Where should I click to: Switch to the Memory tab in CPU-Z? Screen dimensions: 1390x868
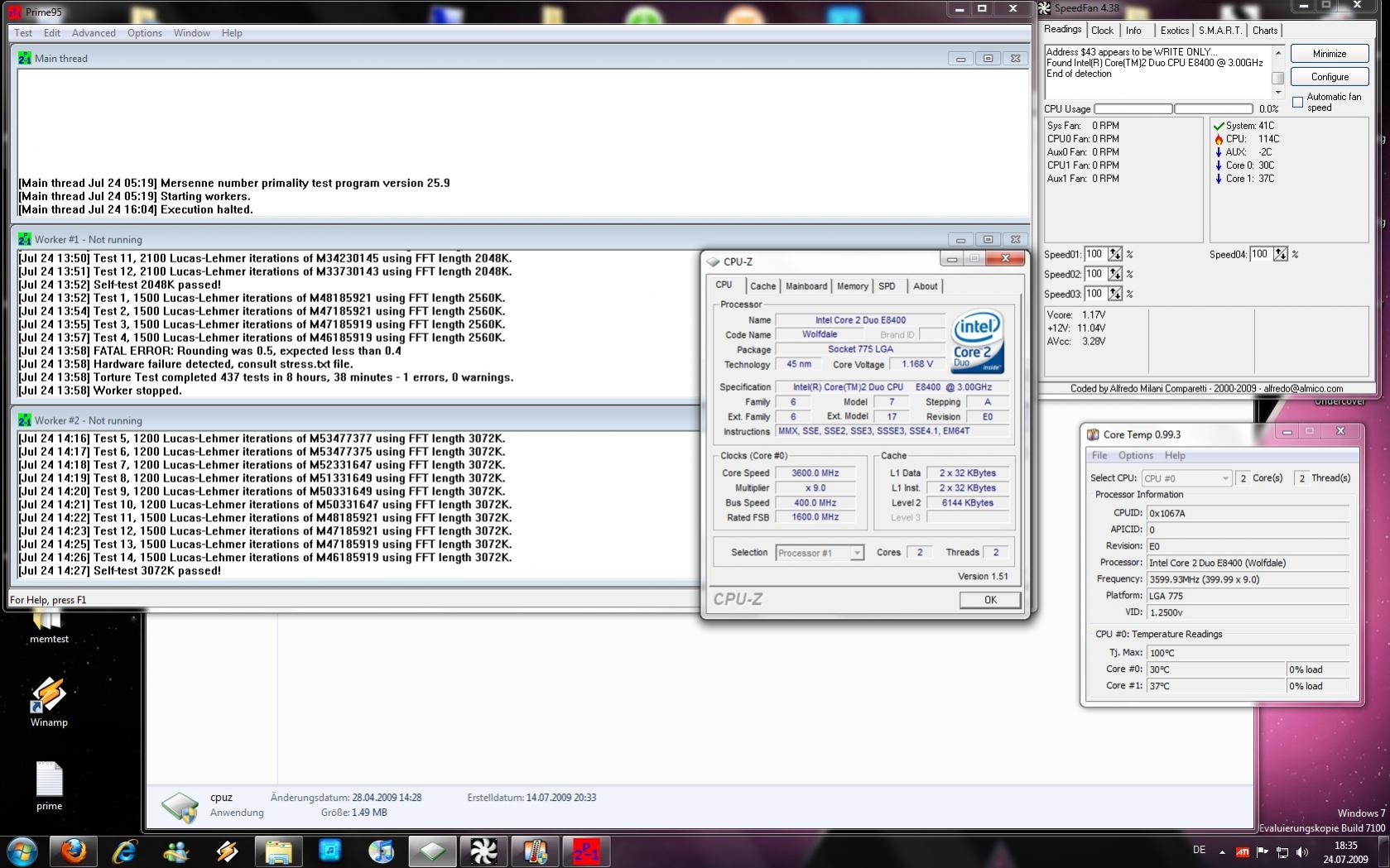point(853,286)
